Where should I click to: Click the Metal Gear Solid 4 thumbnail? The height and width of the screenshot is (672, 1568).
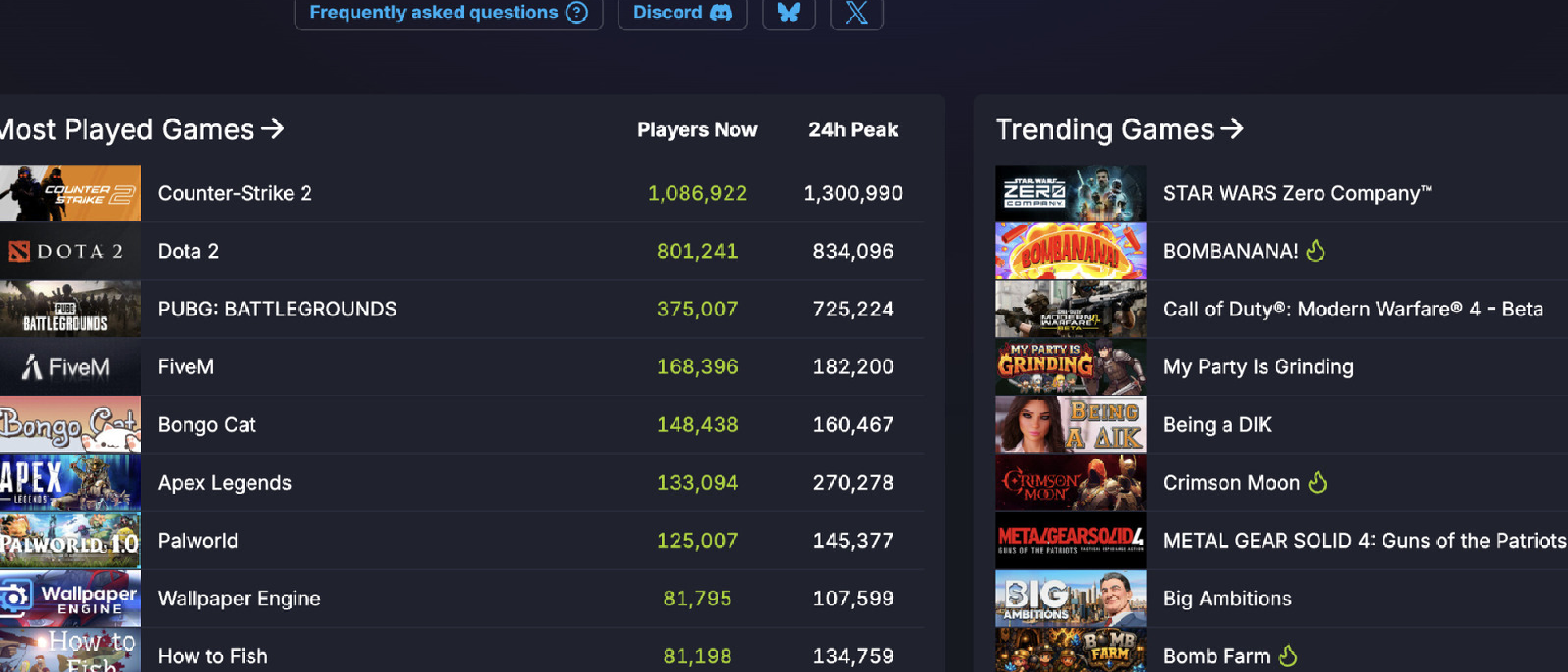[x=1070, y=540]
